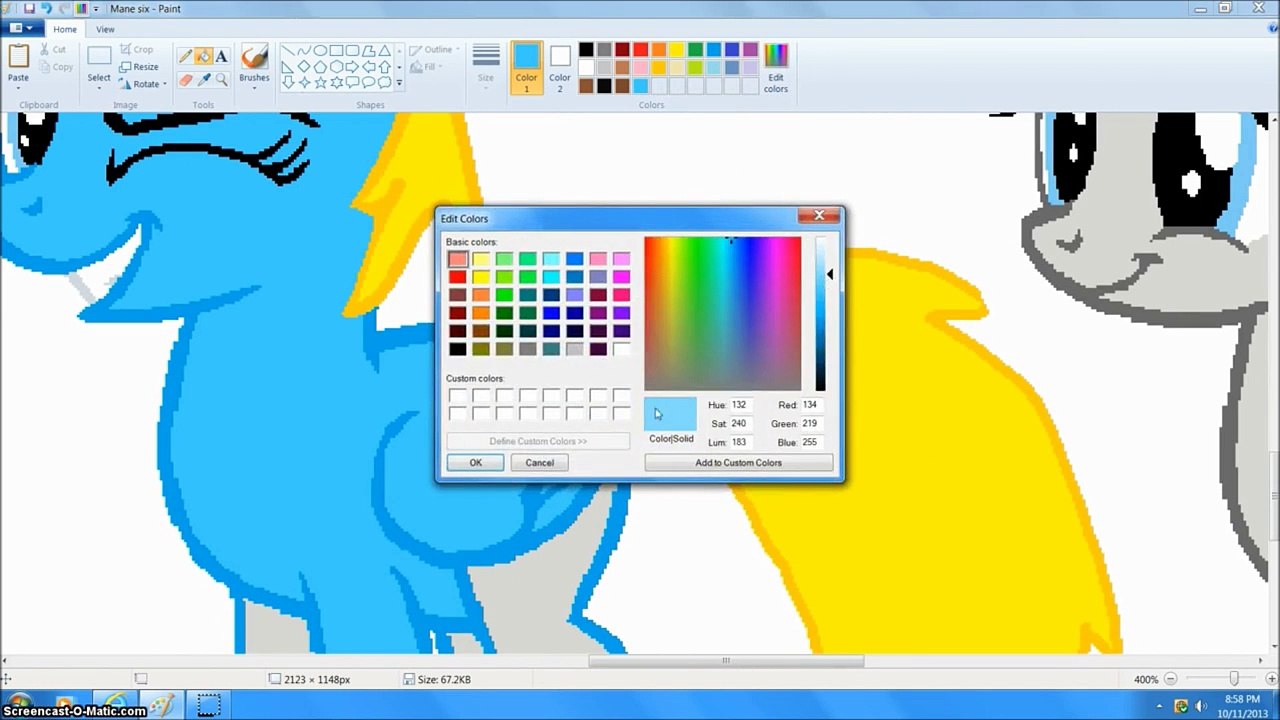Click the Cut scissors command

coord(53,49)
